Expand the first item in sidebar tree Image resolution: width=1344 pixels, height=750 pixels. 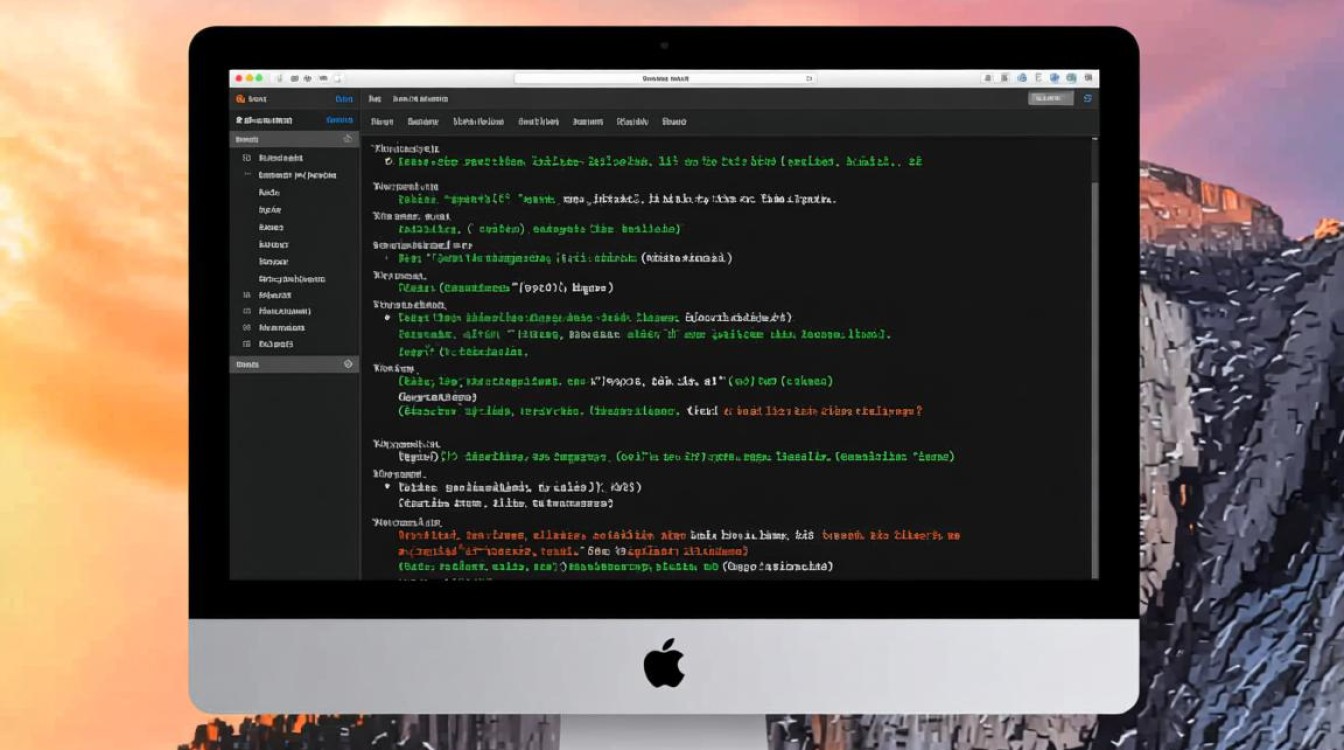coord(246,157)
